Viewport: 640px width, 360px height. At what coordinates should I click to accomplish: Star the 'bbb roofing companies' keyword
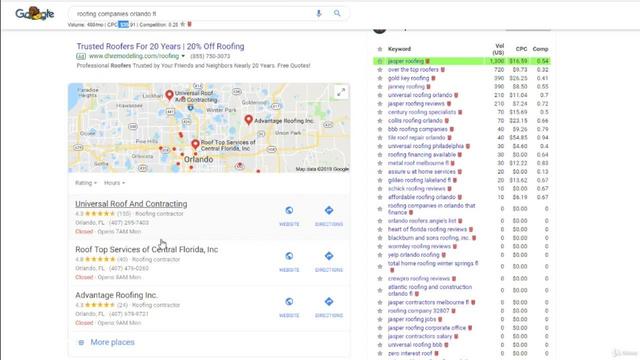tap(380, 129)
